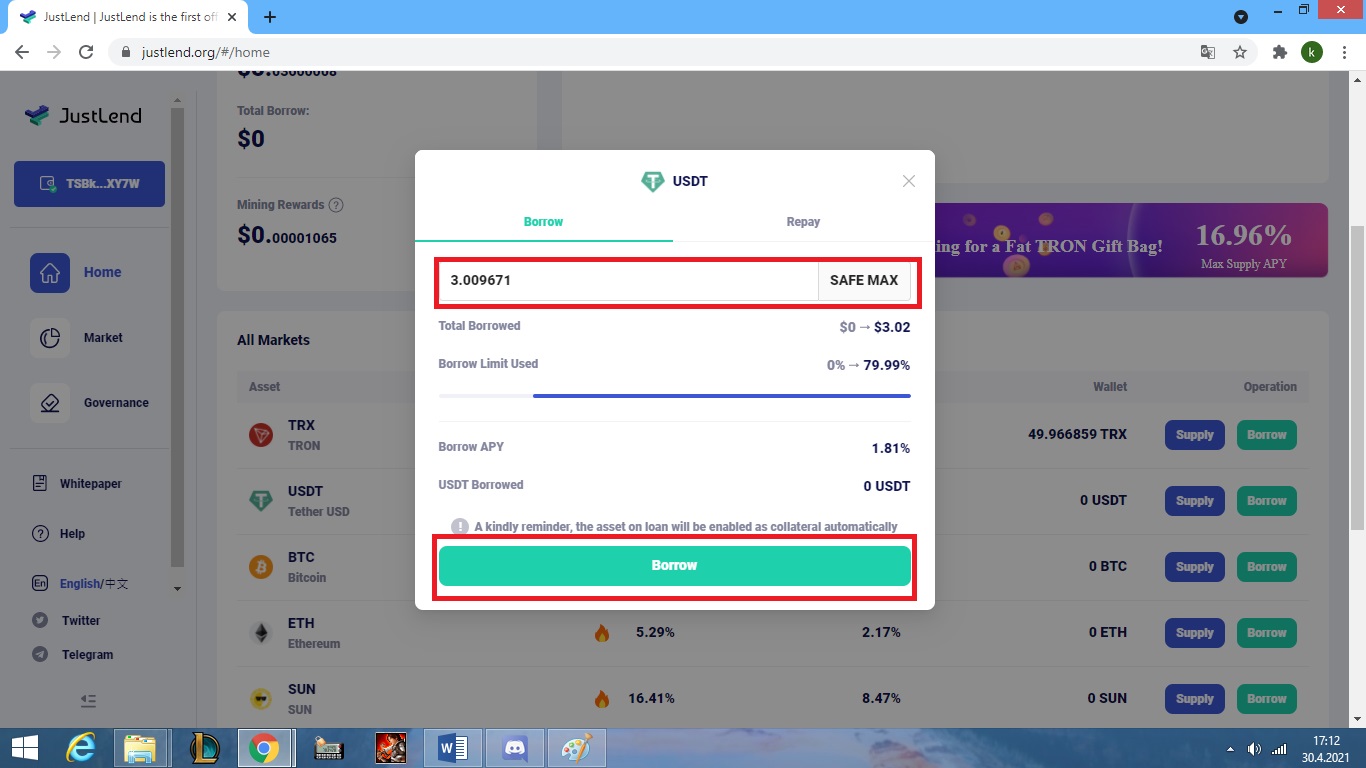Click the translate page icon in address bar
This screenshot has height=768, width=1366.
tap(1208, 52)
